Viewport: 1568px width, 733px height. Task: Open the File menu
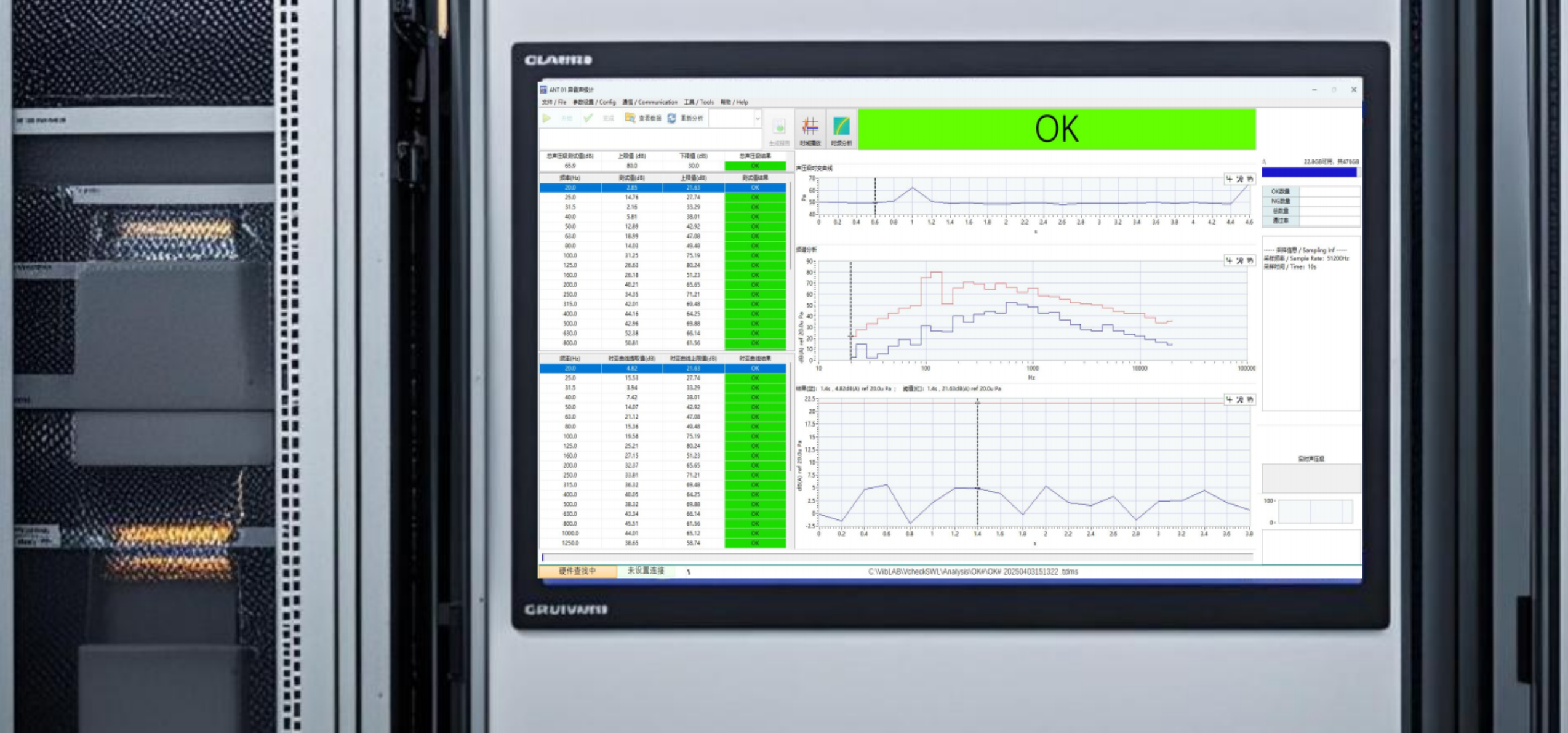(x=554, y=102)
